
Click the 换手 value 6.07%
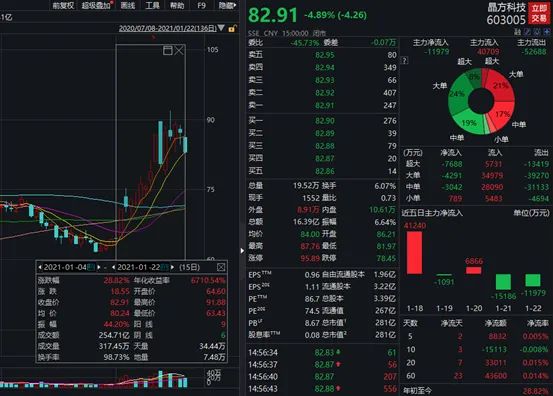[x=385, y=186]
